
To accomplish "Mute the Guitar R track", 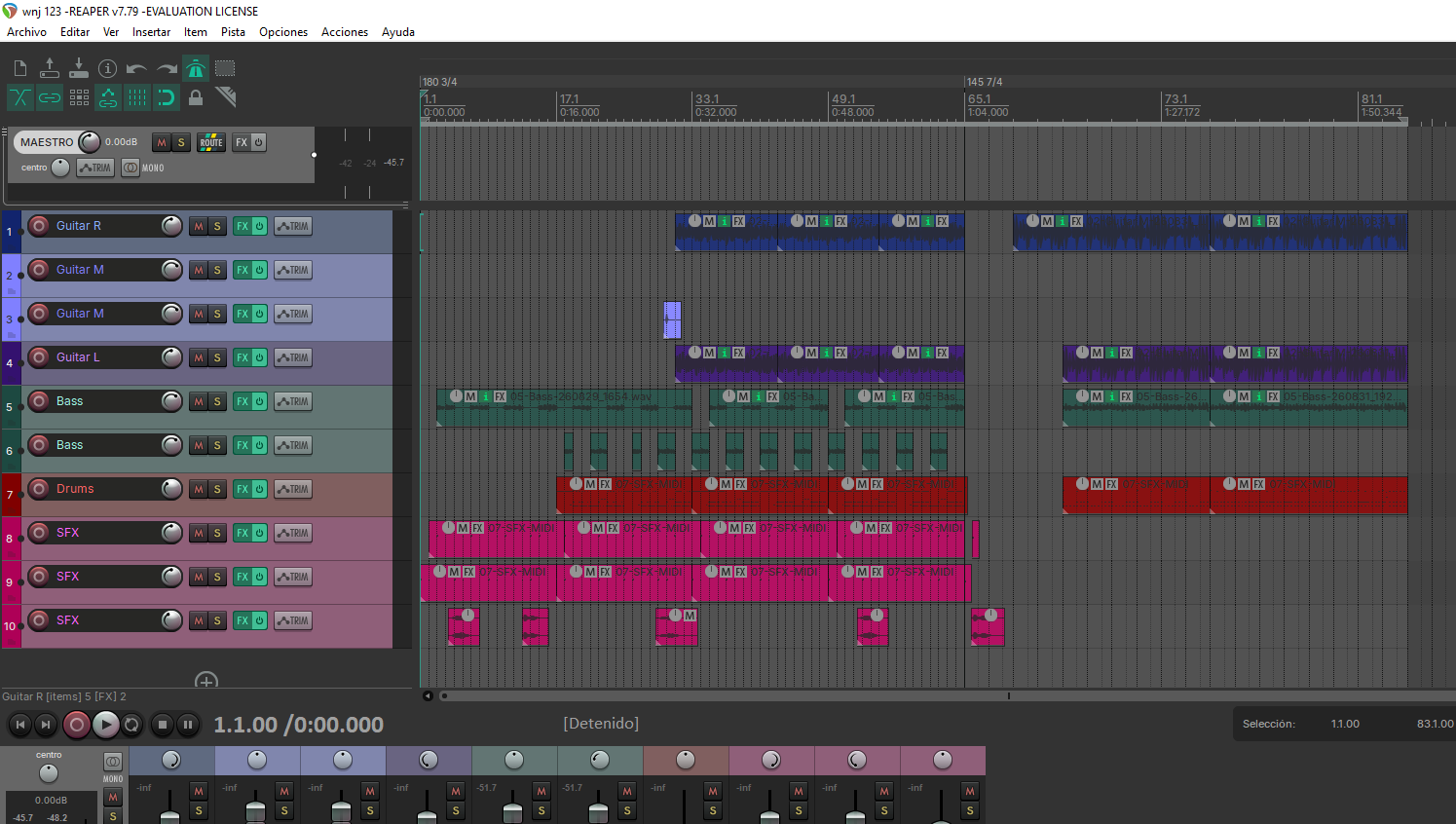I will [199, 226].
